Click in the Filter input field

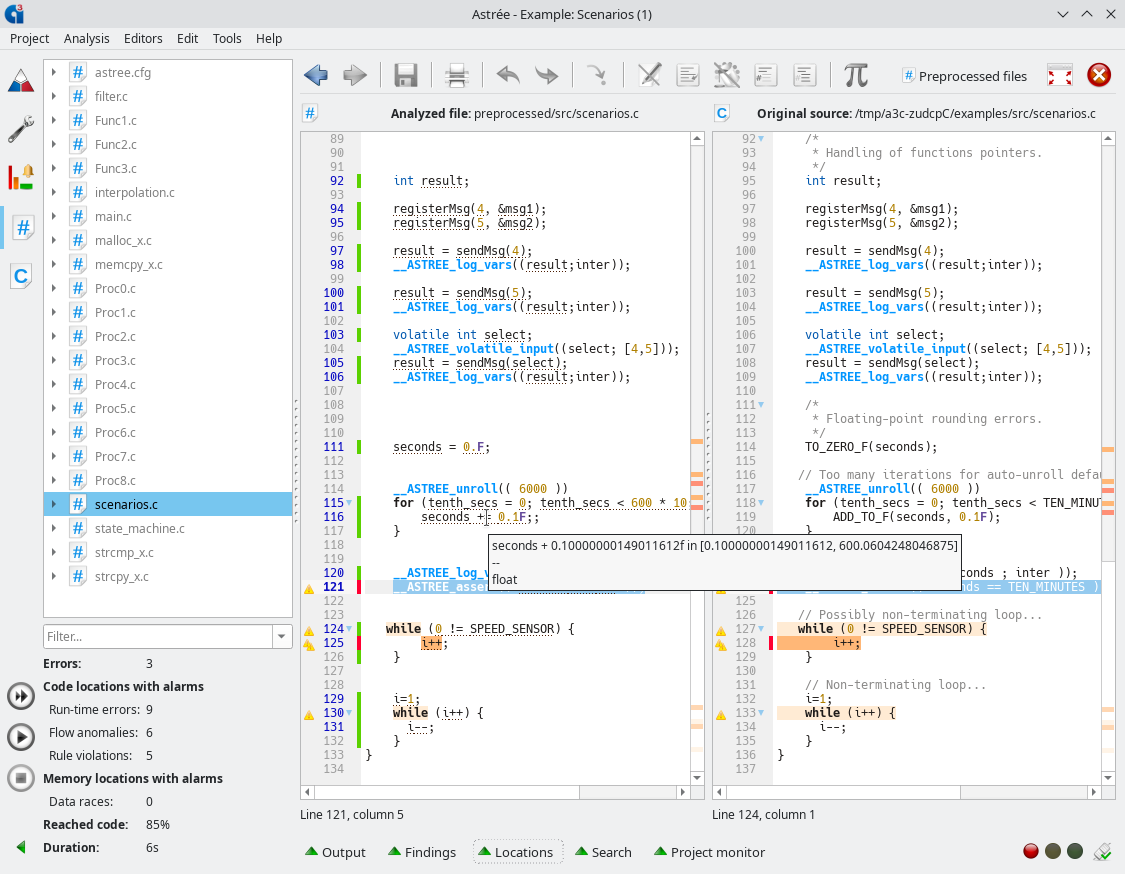pos(158,636)
